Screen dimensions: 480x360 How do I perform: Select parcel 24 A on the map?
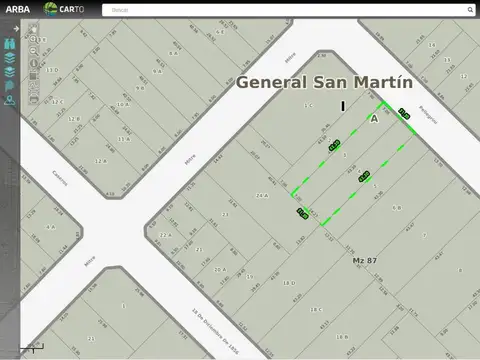click(x=262, y=196)
